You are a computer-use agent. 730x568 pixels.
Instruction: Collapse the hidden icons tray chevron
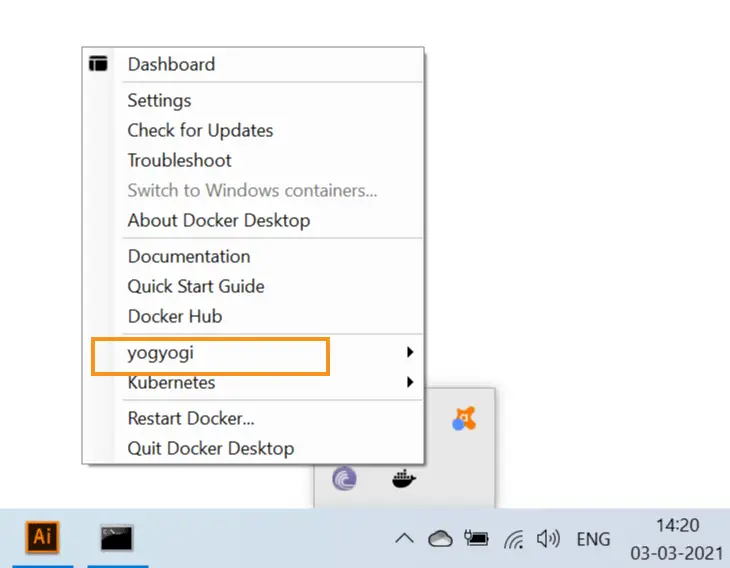pos(404,539)
